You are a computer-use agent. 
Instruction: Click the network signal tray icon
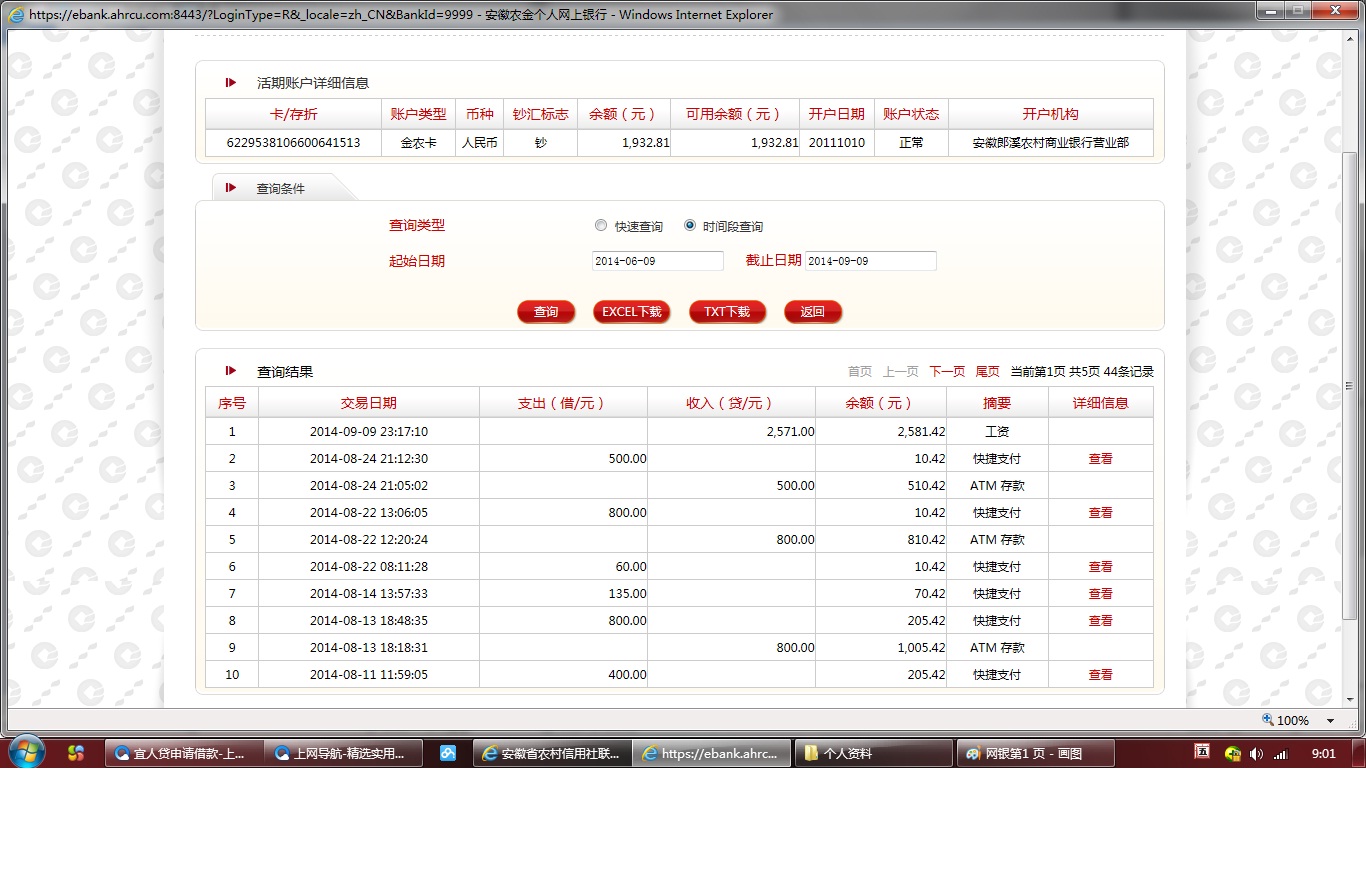point(1280,754)
